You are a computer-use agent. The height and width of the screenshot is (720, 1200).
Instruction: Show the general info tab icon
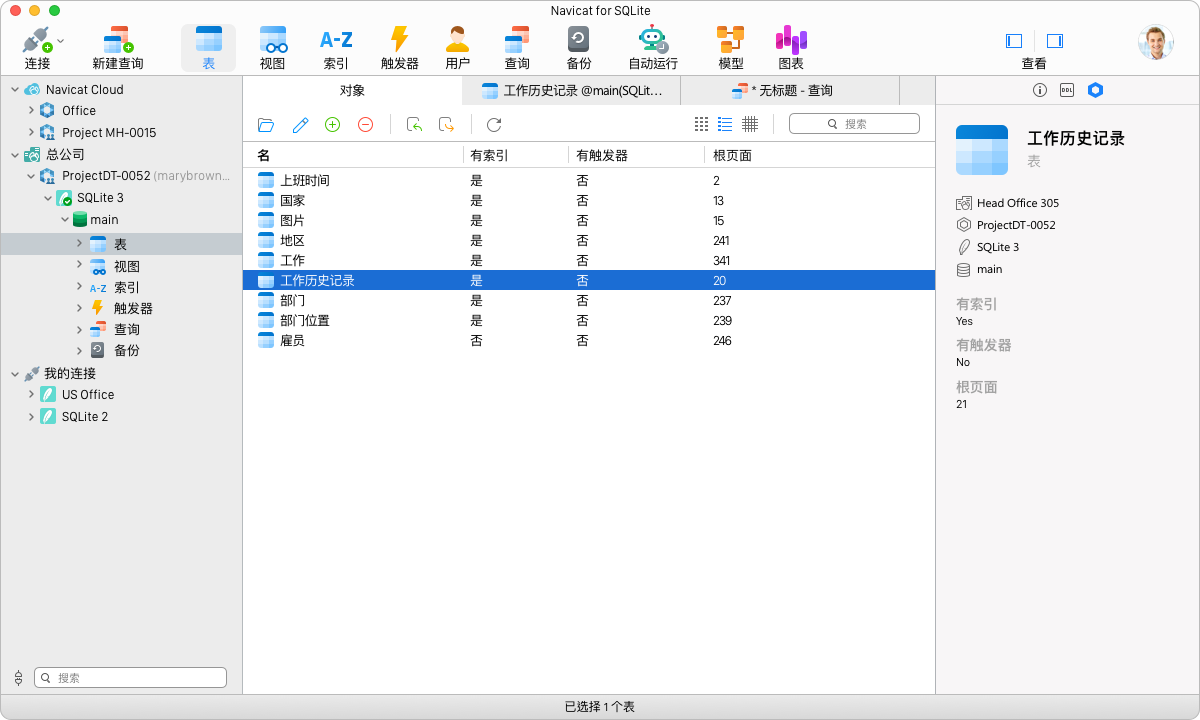(x=1039, y=90)
